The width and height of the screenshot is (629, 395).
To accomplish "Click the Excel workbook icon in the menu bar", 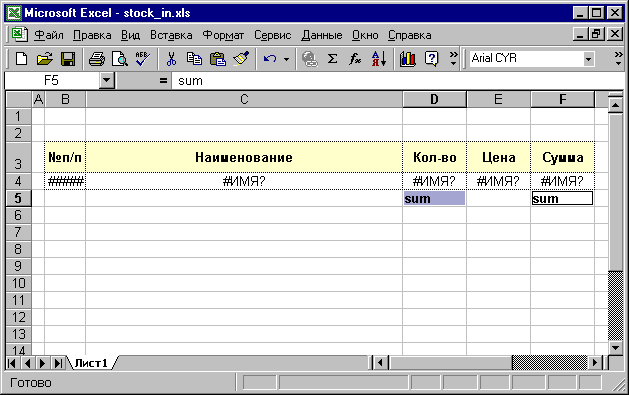I will pyautogui.click(x=19, y=34).
